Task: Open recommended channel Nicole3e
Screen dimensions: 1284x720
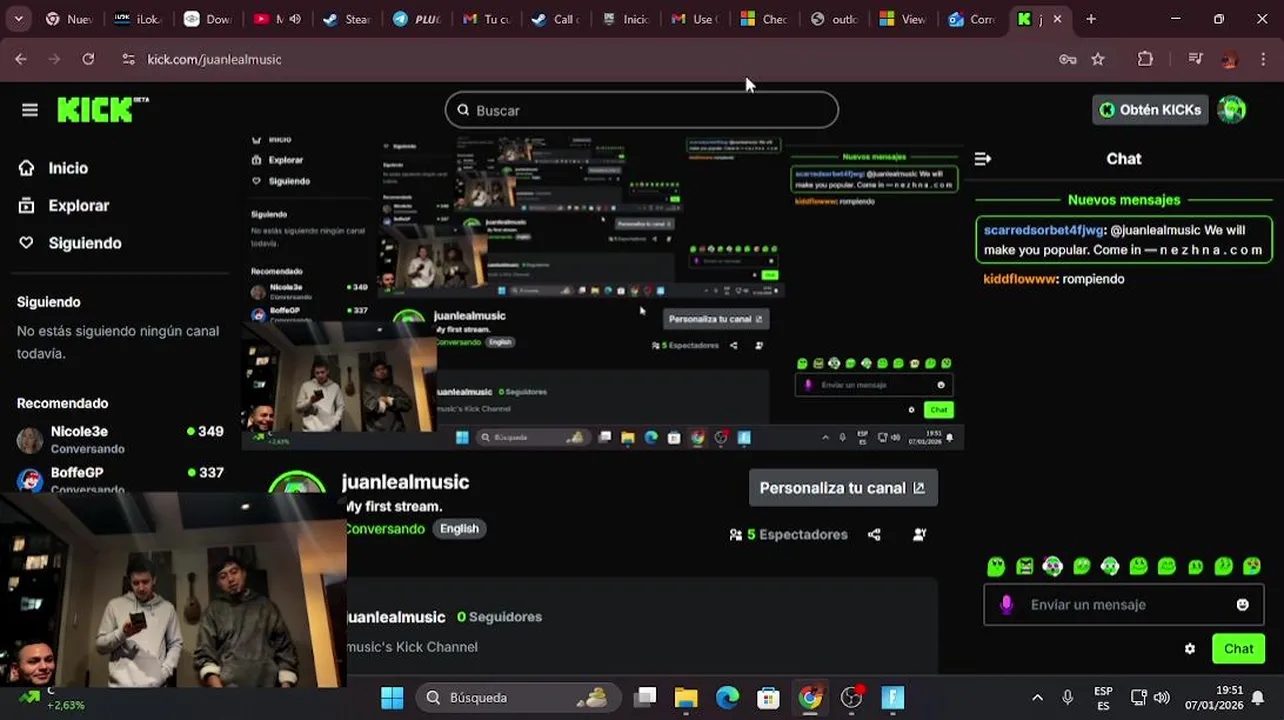Action: click(x=120, y=439)
